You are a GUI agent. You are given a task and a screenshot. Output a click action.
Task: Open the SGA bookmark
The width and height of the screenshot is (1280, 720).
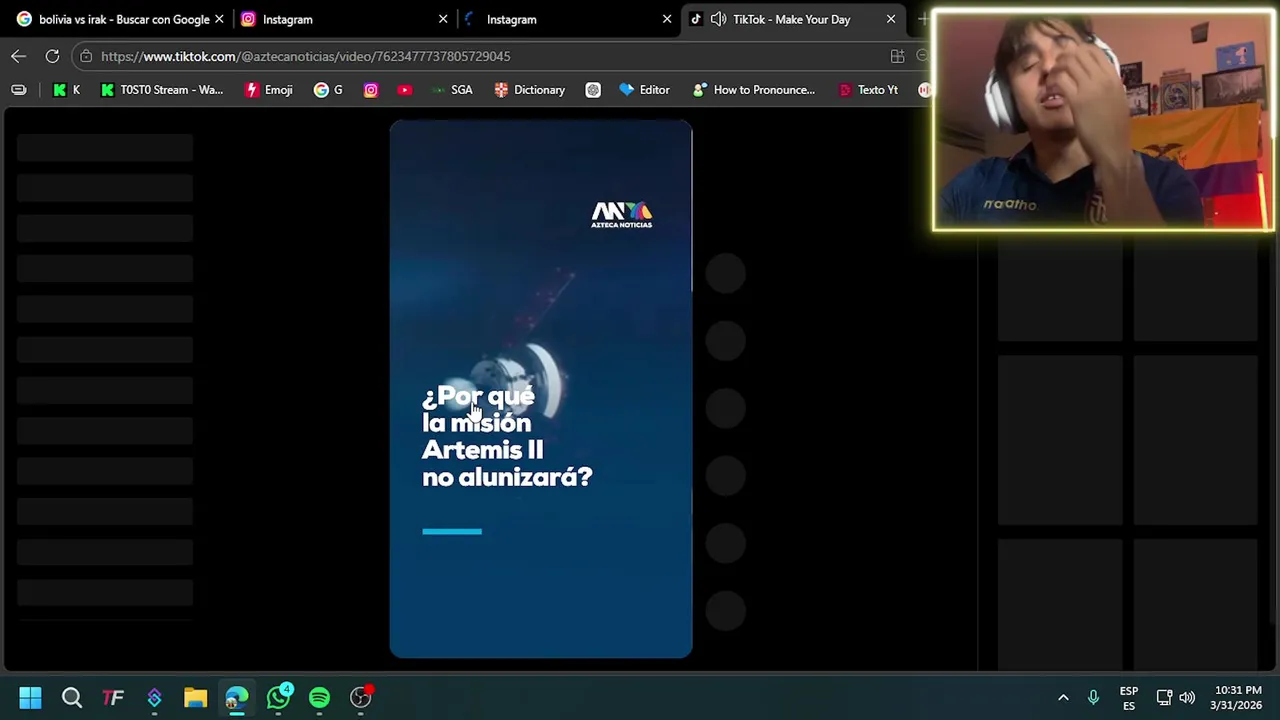[x=452, y=90]
